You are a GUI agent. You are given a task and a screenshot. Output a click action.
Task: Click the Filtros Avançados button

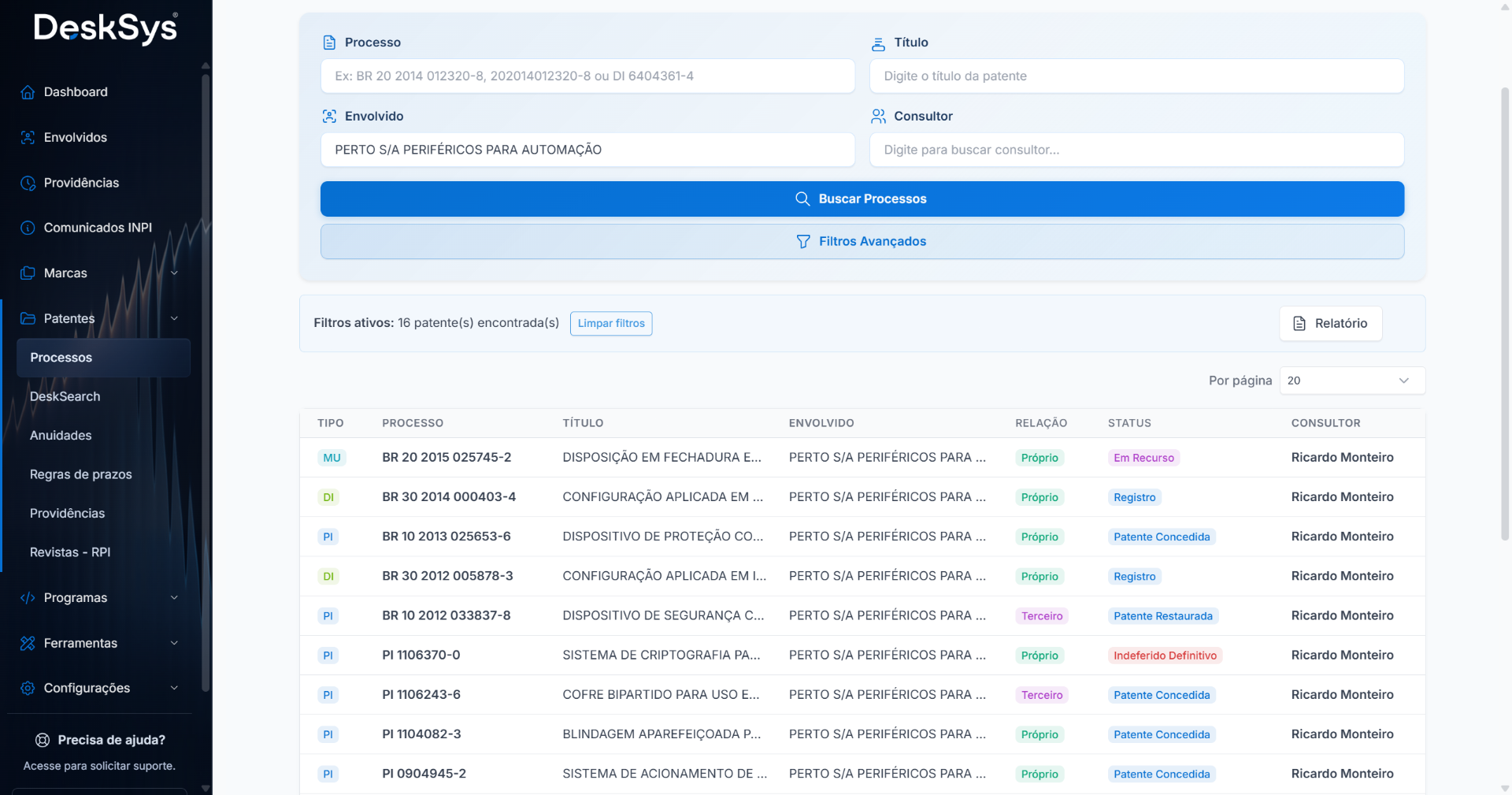[862, 241]
